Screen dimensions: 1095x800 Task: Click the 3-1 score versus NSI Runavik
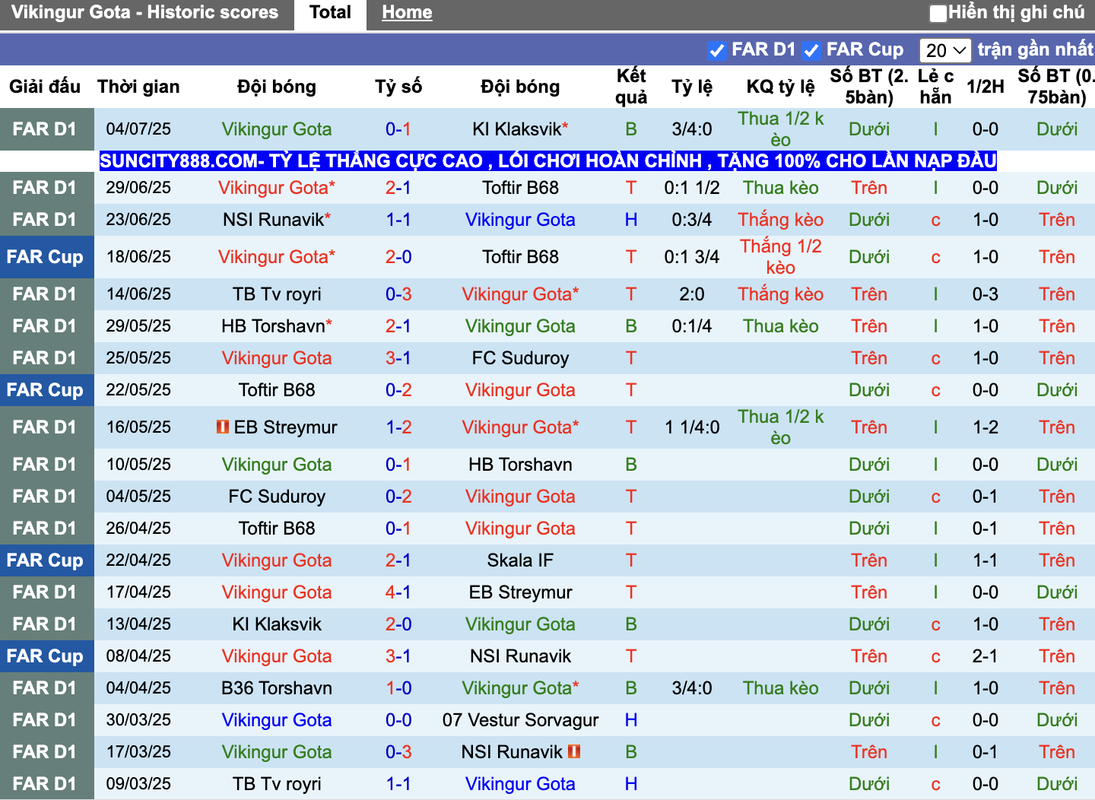398,656
